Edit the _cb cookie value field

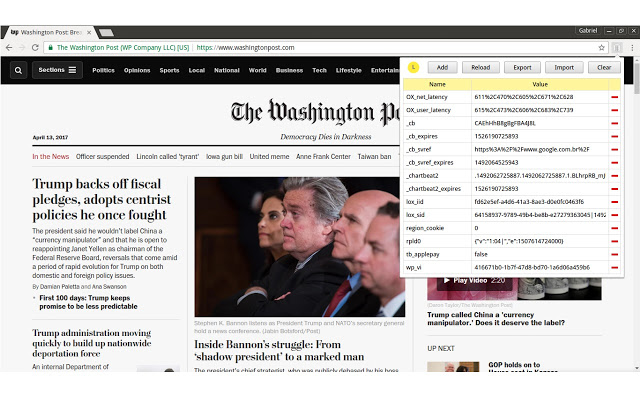click(x=540, y=123)
